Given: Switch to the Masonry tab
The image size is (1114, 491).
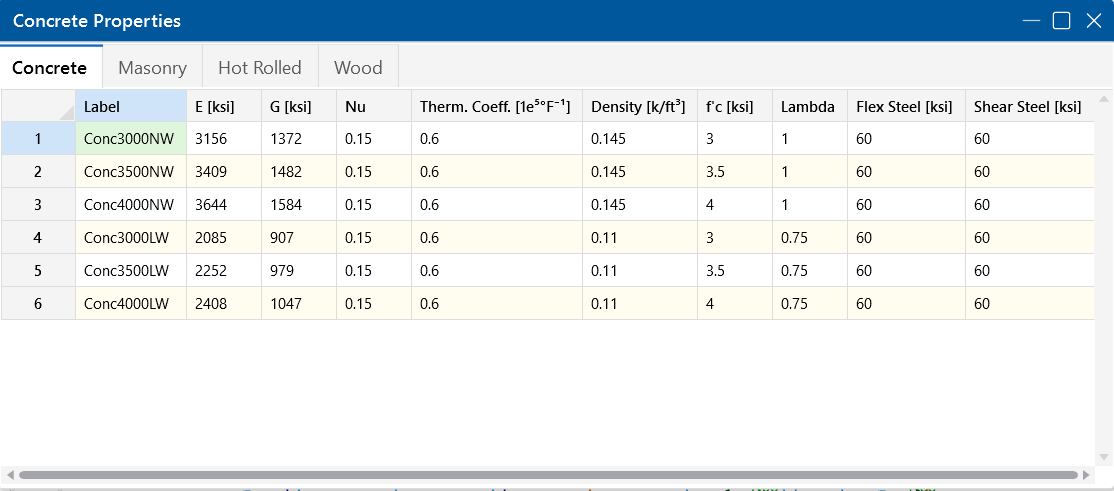Looking at the screenshot, I should pos(152,68).
